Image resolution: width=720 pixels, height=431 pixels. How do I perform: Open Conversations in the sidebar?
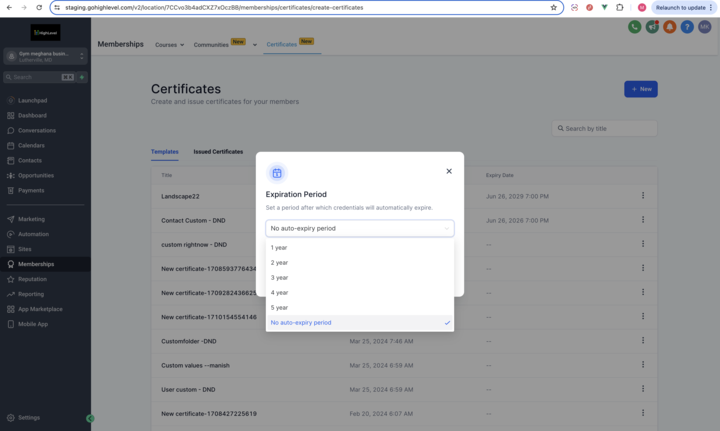point(37,131)
